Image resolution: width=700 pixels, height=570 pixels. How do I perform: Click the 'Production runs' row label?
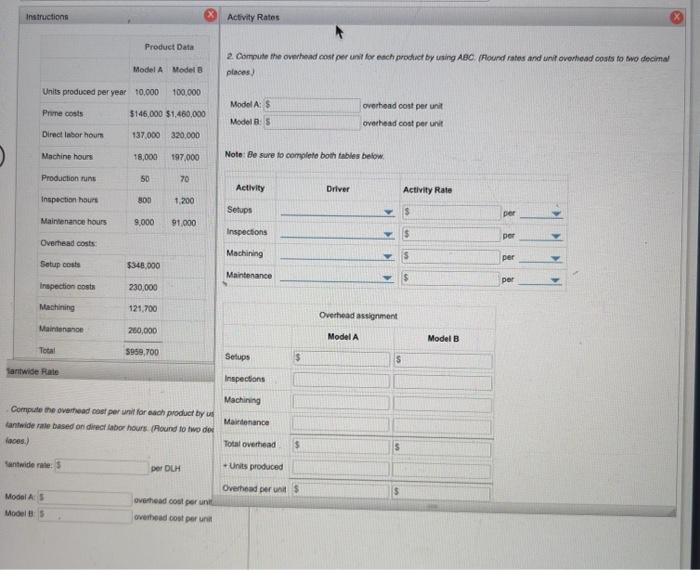tap(69, 178)
